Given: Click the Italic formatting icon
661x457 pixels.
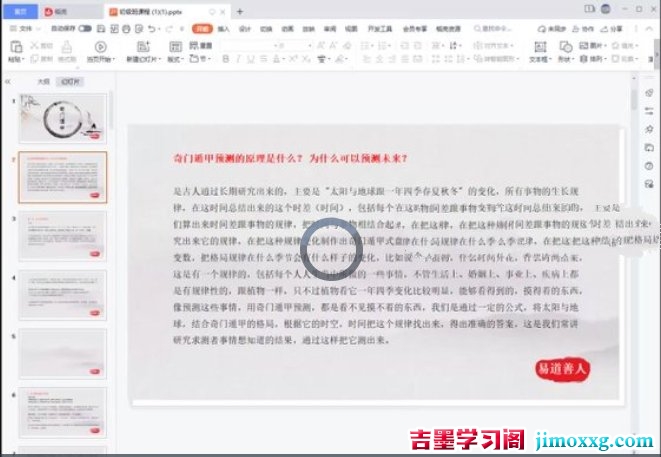Looking at the screenshot, I should click(238, 59).
